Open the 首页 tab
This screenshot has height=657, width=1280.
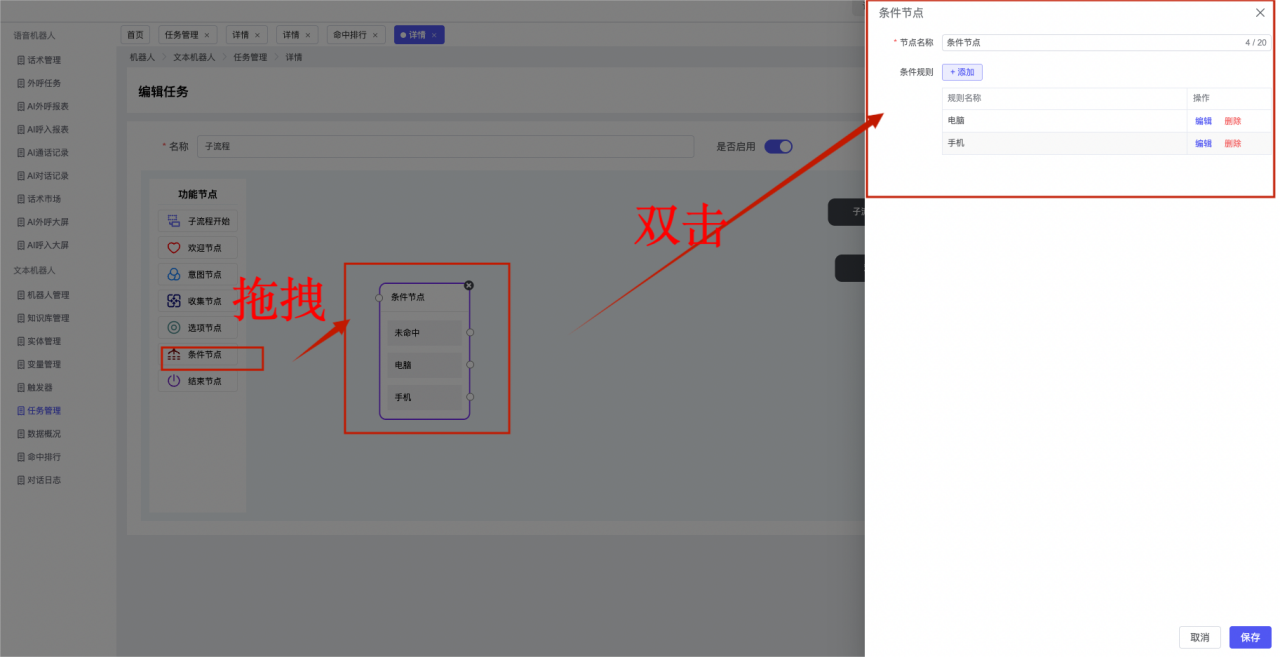(x=135, y=35)
